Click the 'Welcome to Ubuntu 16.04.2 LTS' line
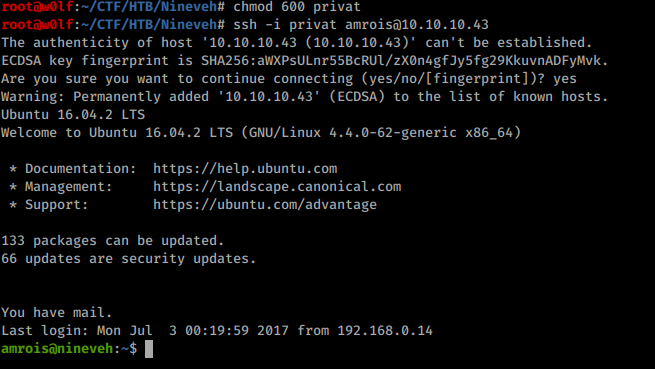 point(261,132)
